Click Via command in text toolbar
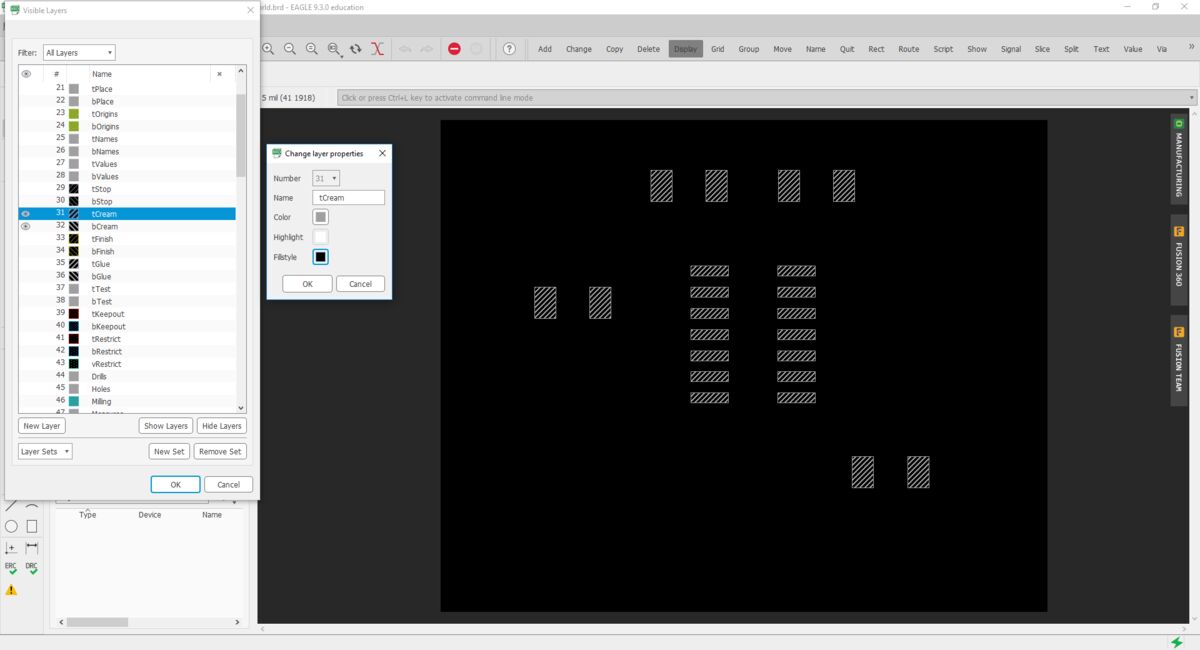Viewport: 1200px width, 650px height. [x=1162, y=49]
